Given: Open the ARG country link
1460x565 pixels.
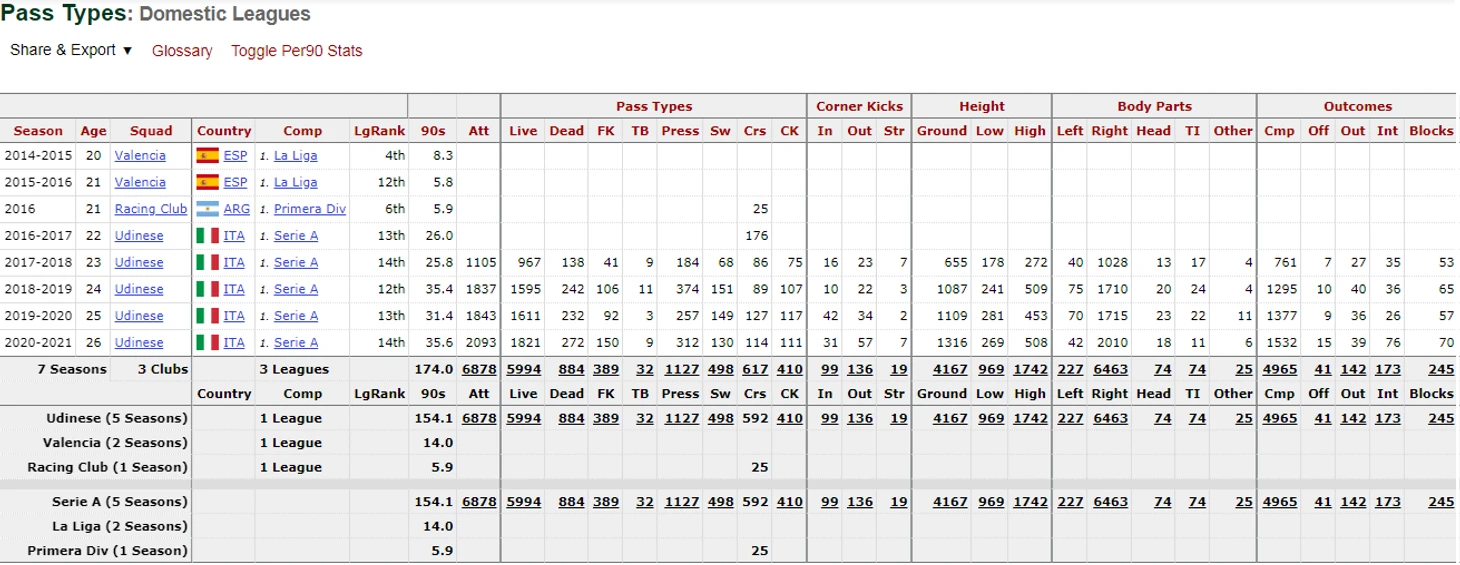Looking at the screenshot, I should coord(237,209).
